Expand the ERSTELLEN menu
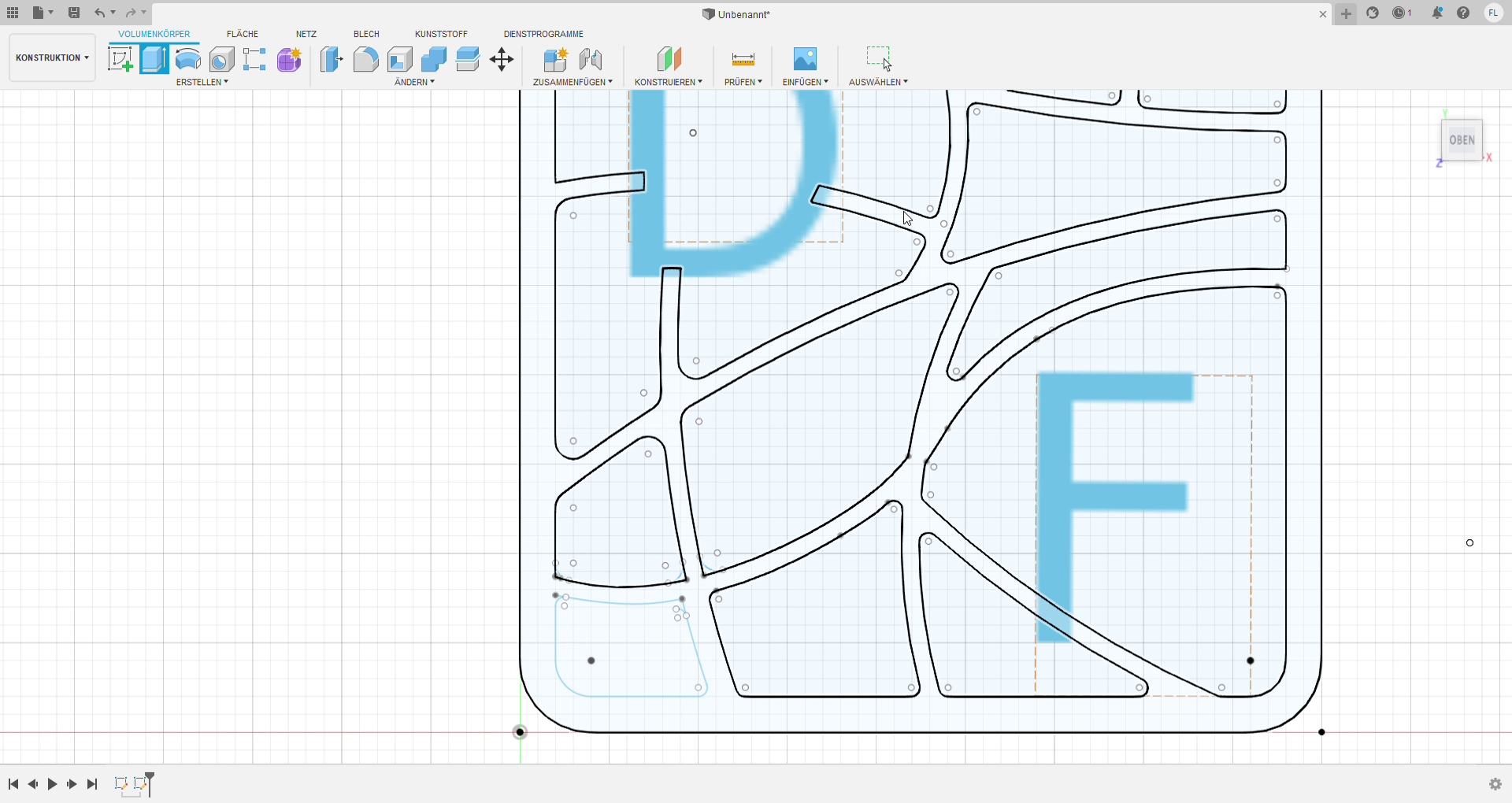1512x803 pixels. pos(202,82)
